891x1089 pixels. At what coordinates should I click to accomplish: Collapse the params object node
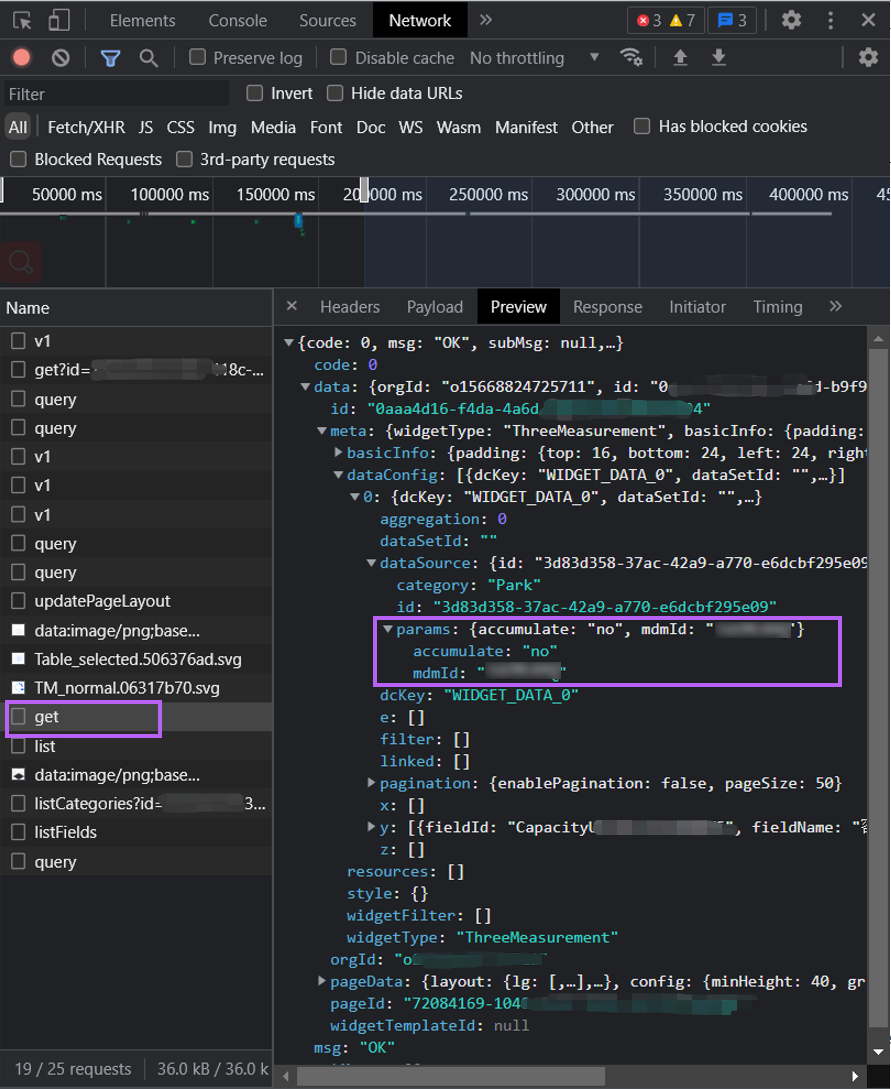[388, 630]
